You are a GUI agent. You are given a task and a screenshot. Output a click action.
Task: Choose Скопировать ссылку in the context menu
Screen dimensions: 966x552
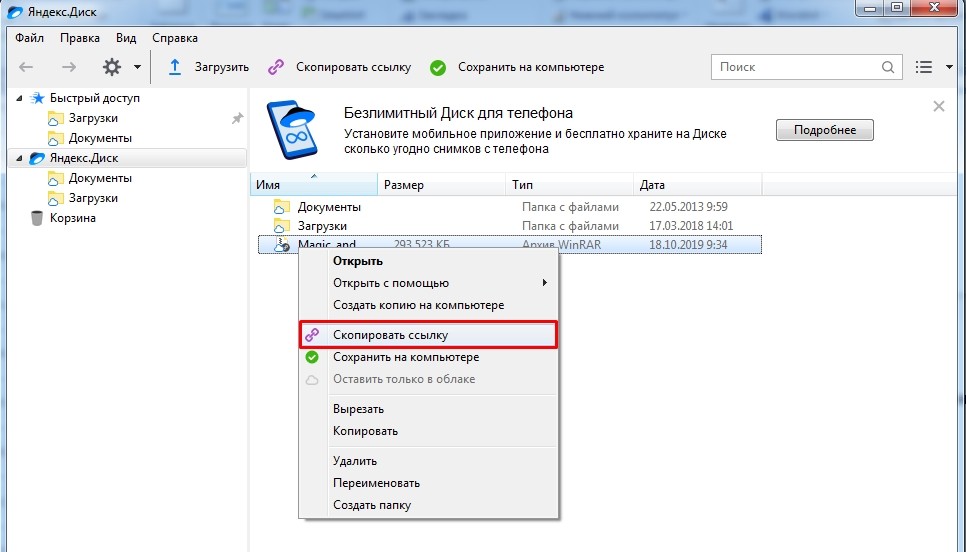point(428,335)
